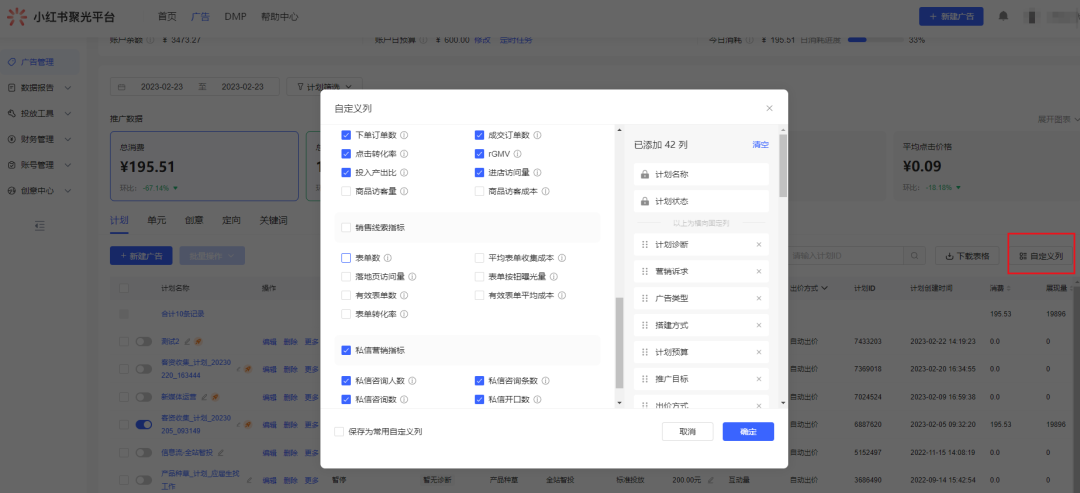Click the dialog left list scrollbar thumb
The image size is (1080, 493).
[619, 342]
